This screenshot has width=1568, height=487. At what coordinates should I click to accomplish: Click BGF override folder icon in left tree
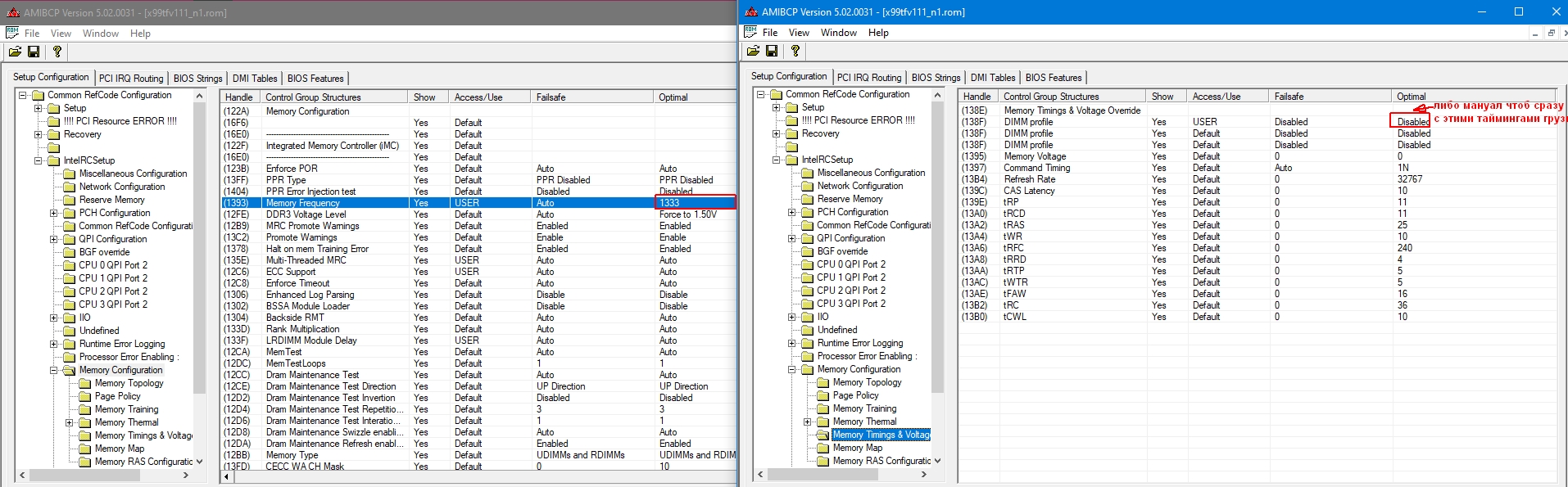click(70, 252)
